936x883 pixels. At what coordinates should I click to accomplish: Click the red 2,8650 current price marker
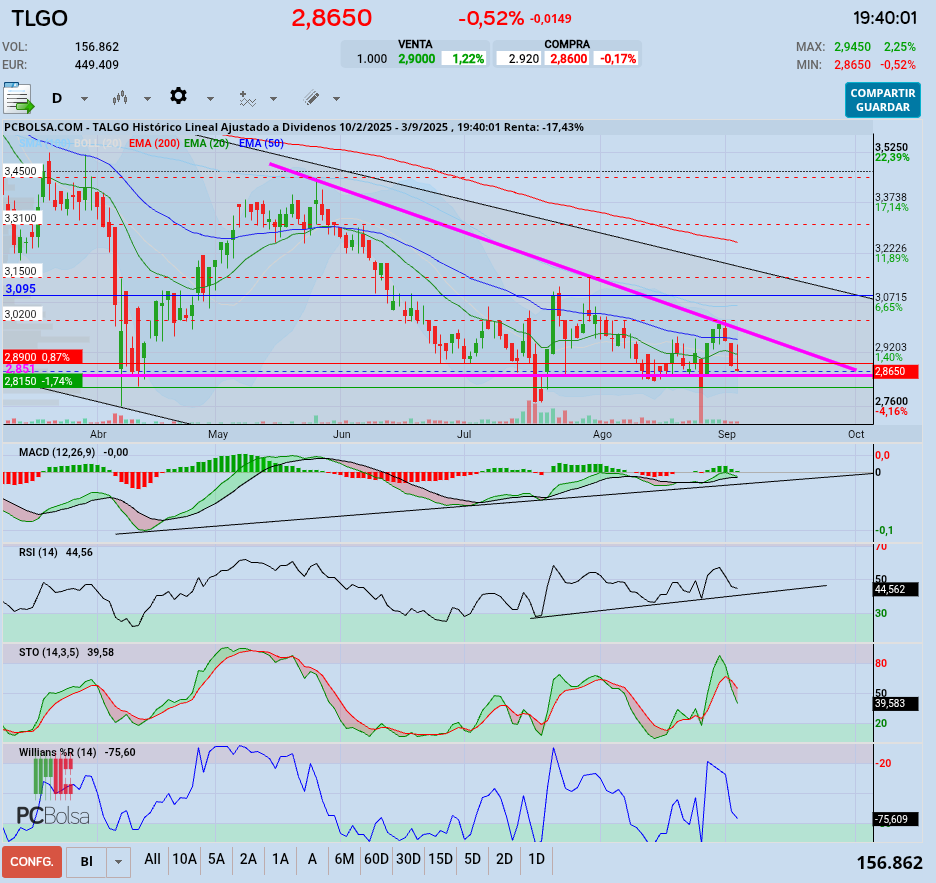[897, 371]
